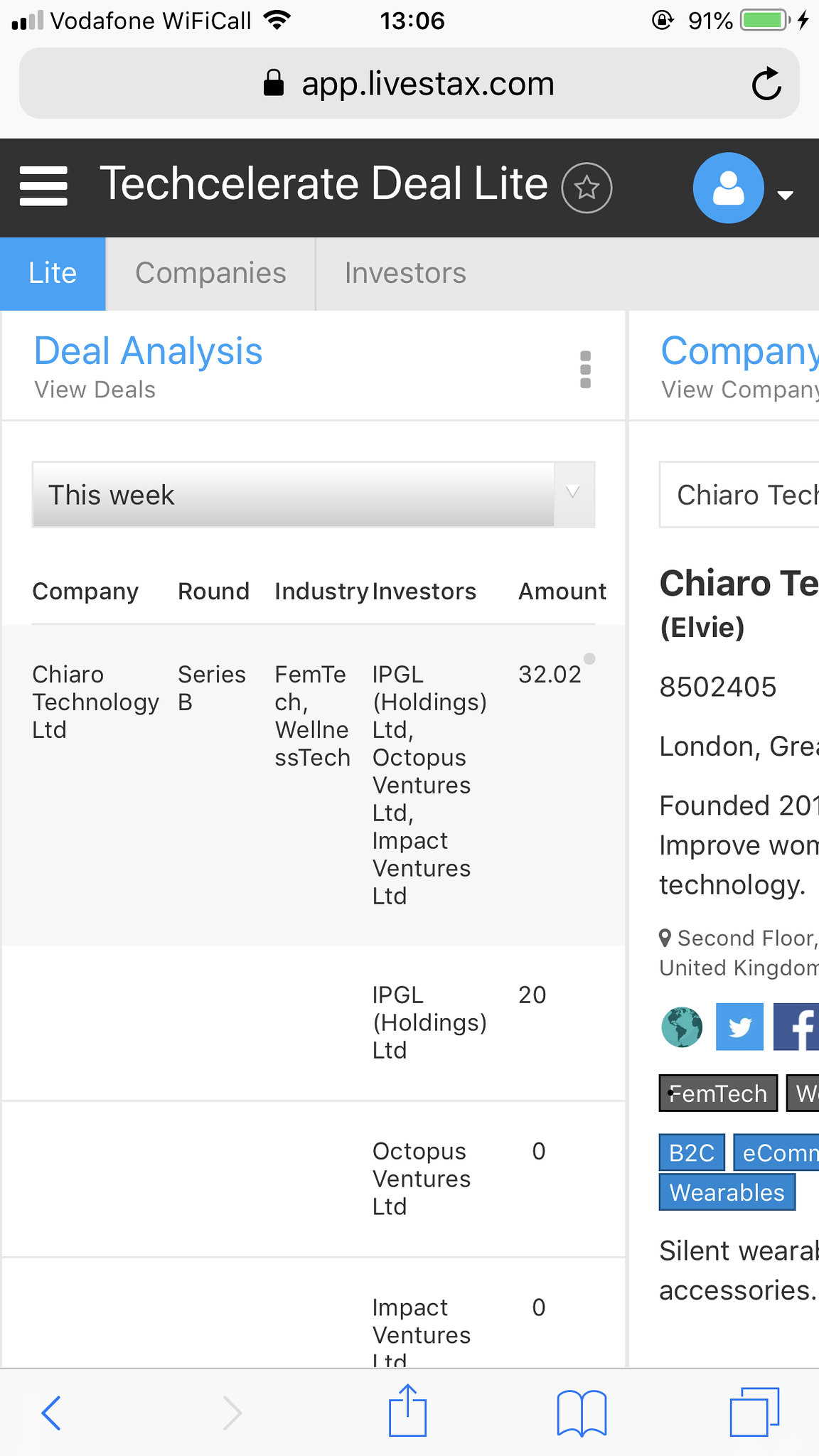Image resolution: width=819 pixels, height=1456 pixels.
Task: Expand the user account dropdown arrow
Action: pos(786,195)
